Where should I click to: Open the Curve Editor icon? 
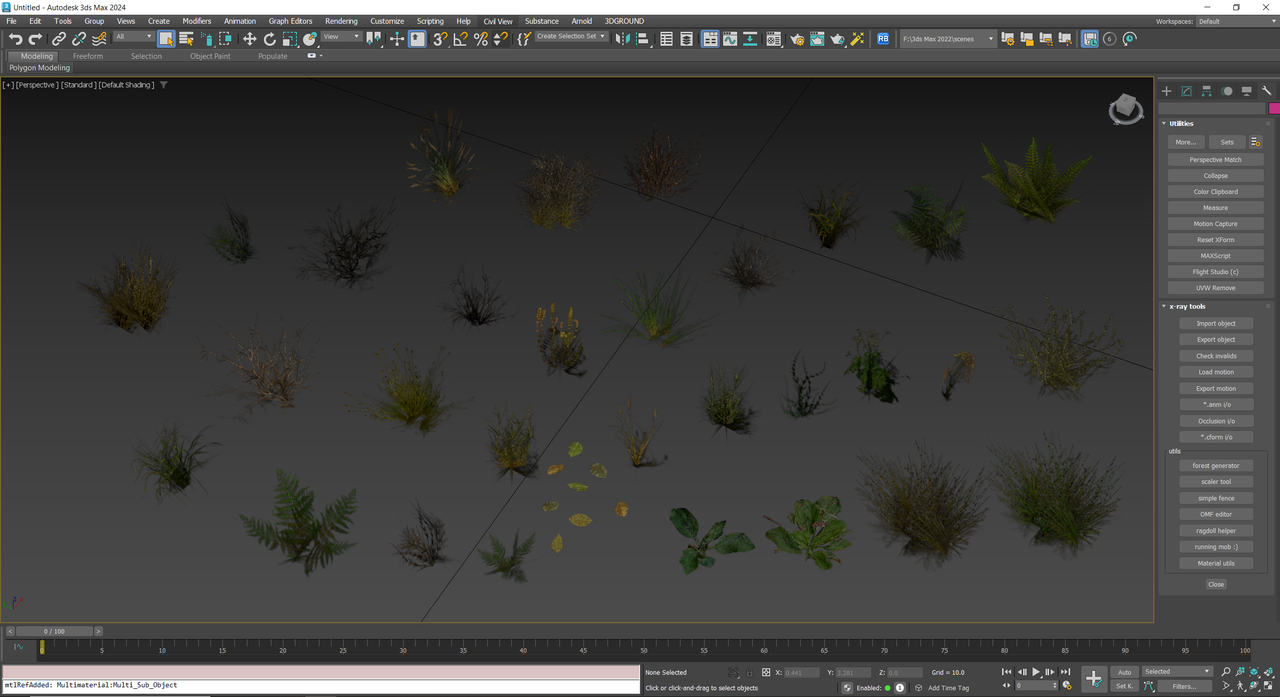[730, 39]
